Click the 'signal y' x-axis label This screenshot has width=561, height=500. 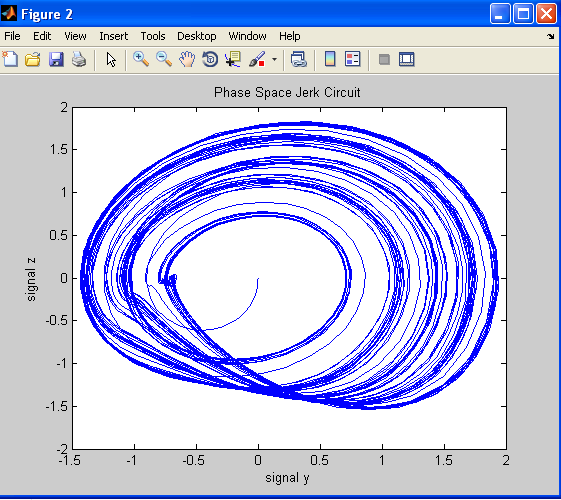pyautogui.click(x=287, y=478)
